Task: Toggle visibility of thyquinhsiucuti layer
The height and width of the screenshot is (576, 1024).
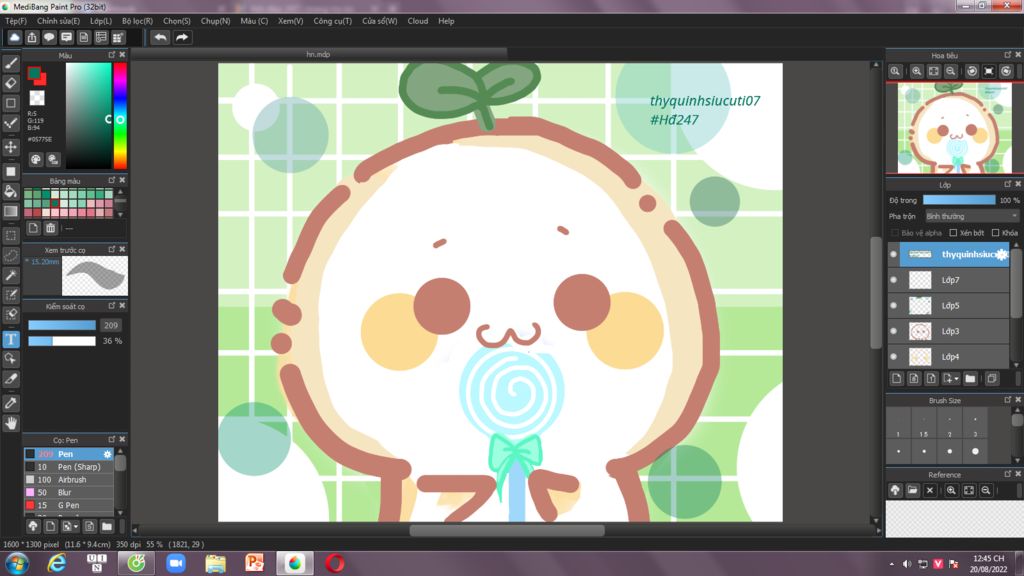Action: [893, 254]
